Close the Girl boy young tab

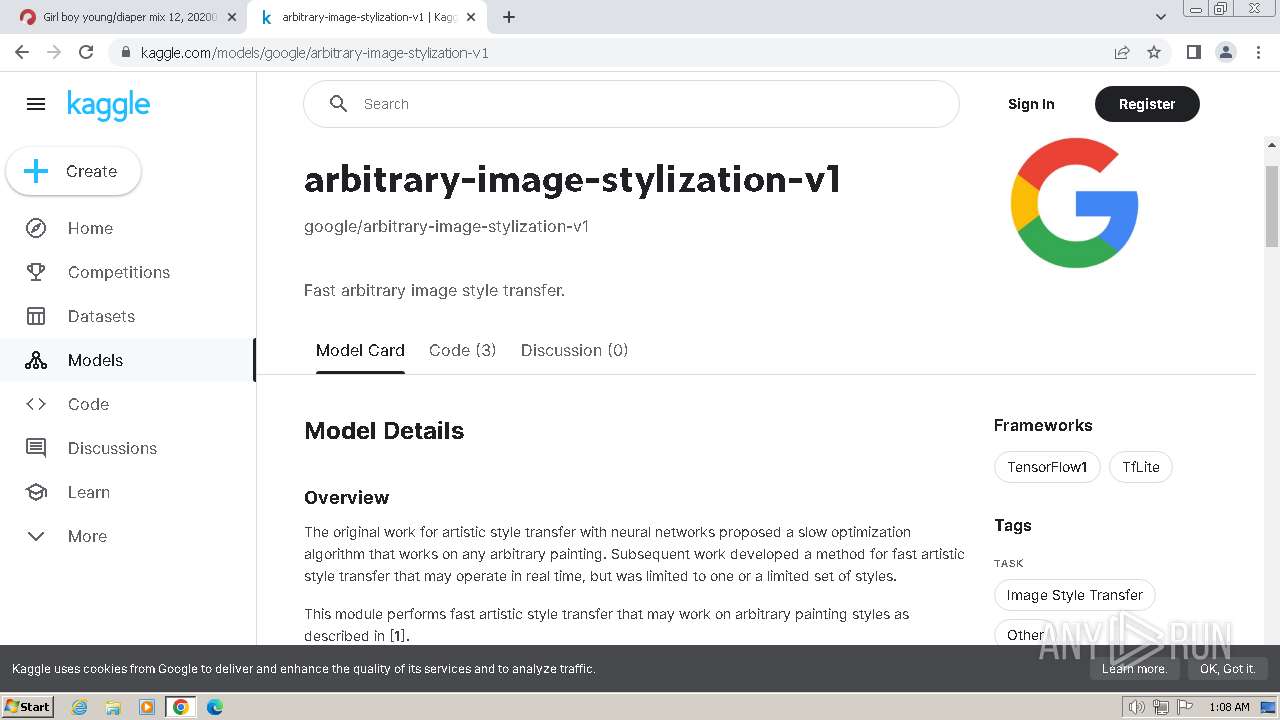tap(232, 17)
